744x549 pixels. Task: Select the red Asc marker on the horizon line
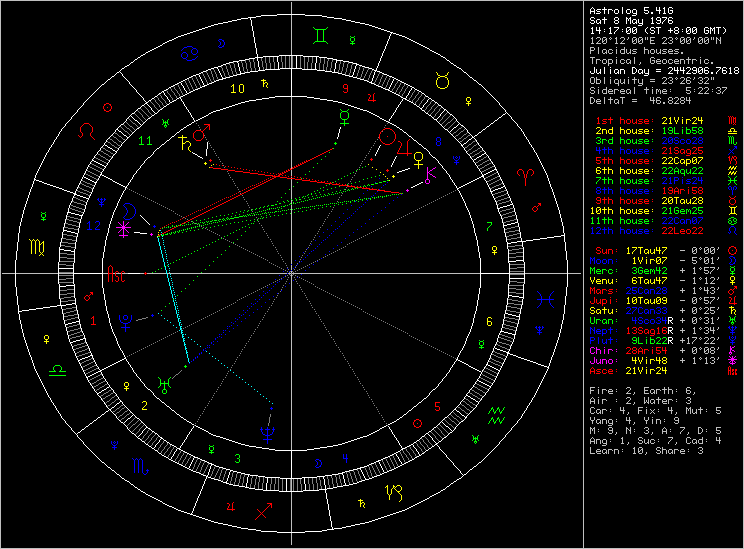(116, 274)
